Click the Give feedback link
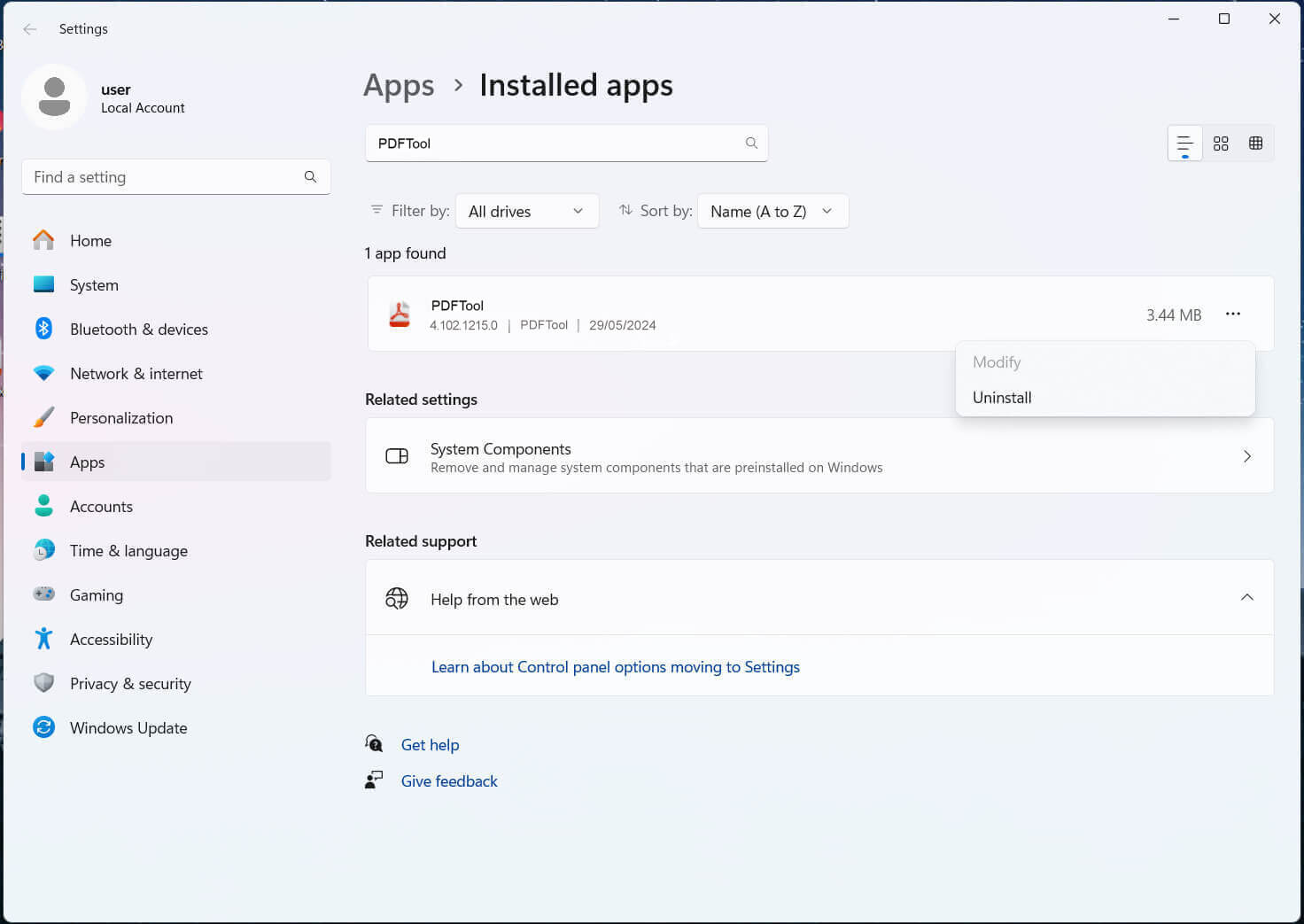Image resolution: width=1304 pixels, height=924 pixels. point(449,781)
